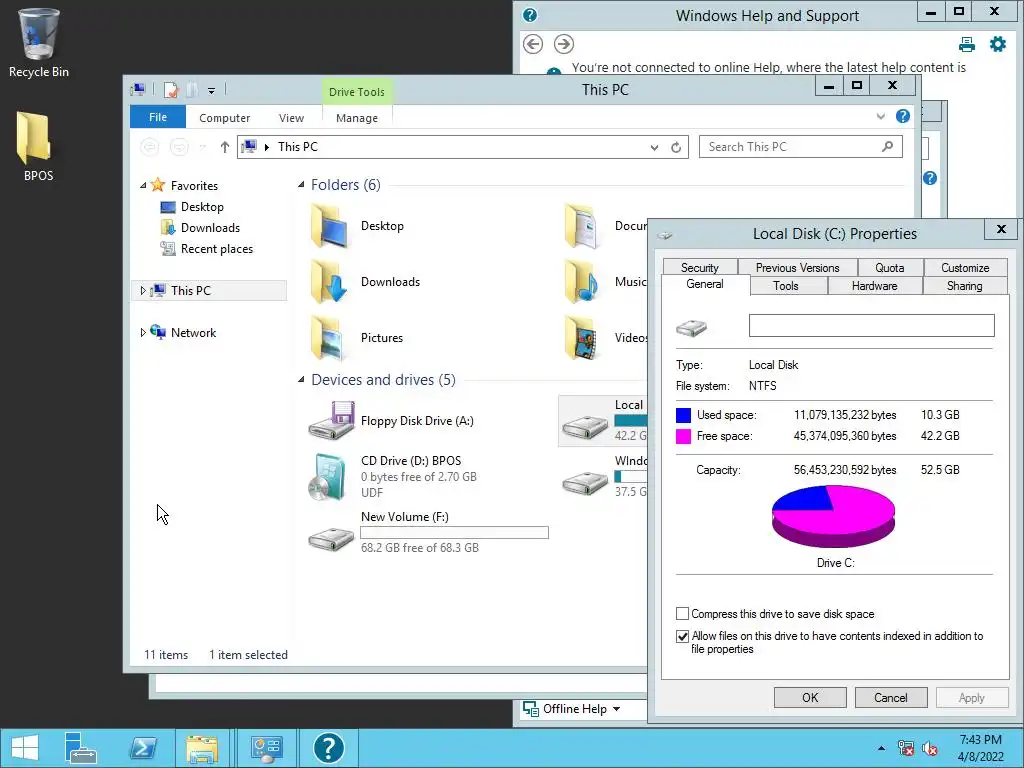Open the File ribbon tab
This screenshot has width=1024, height=768.
[158, 118]
